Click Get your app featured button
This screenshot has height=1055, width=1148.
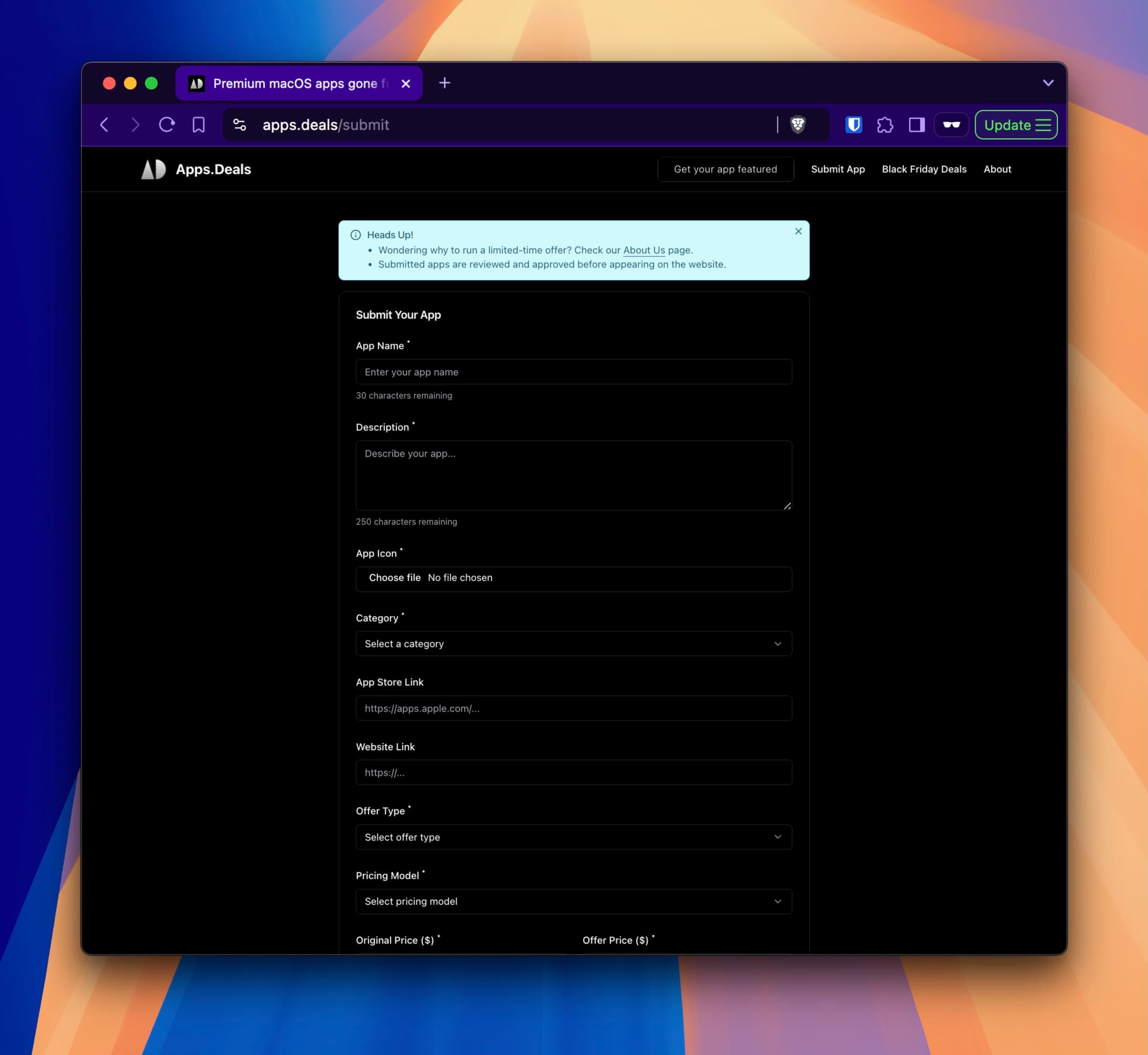coord(725,169)
